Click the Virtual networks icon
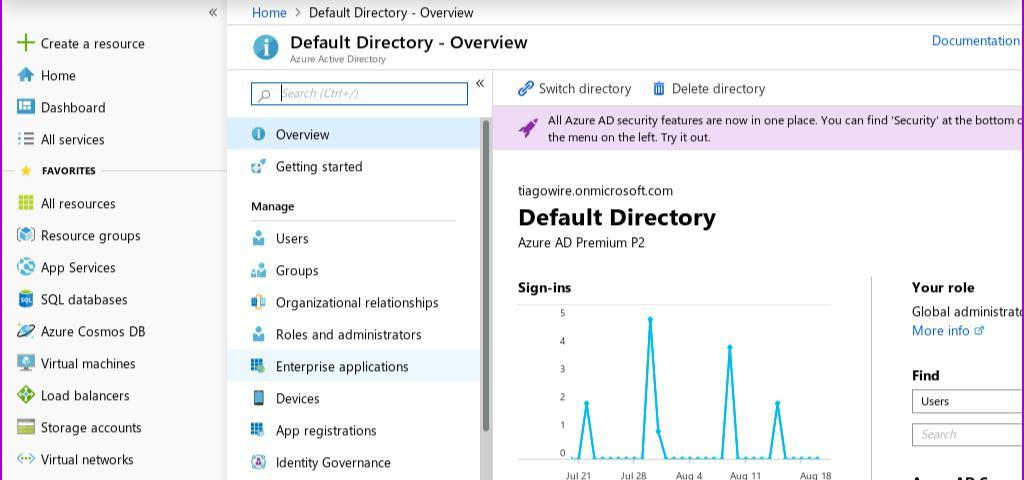1024x480 pixels. (25, 458)
